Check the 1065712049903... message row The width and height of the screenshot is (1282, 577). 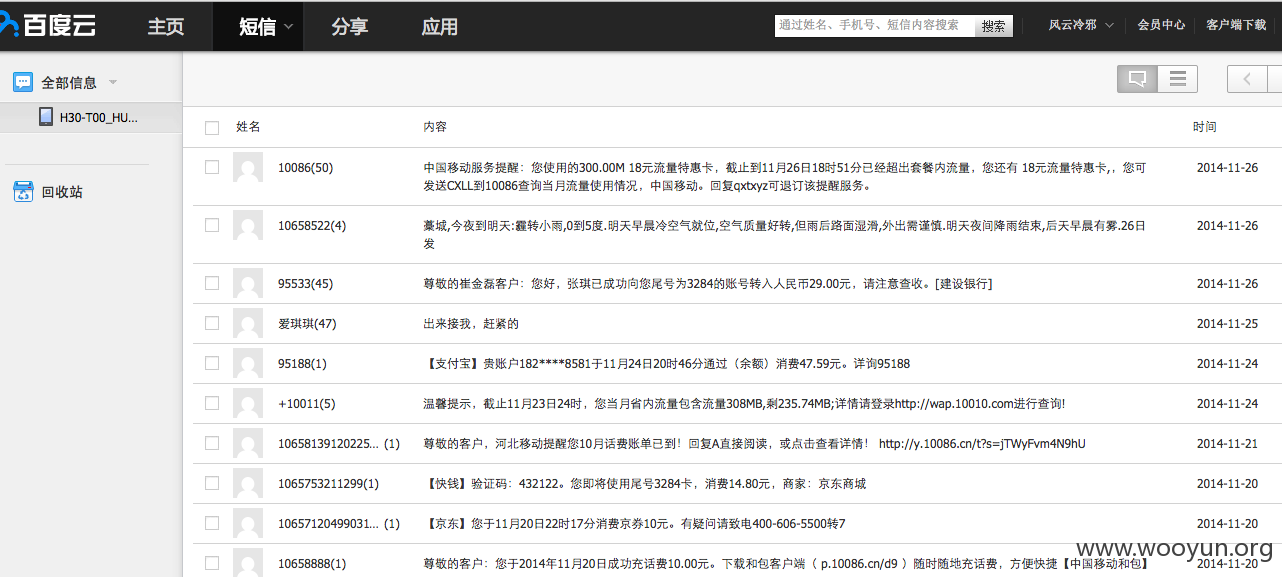pos(212,523)
